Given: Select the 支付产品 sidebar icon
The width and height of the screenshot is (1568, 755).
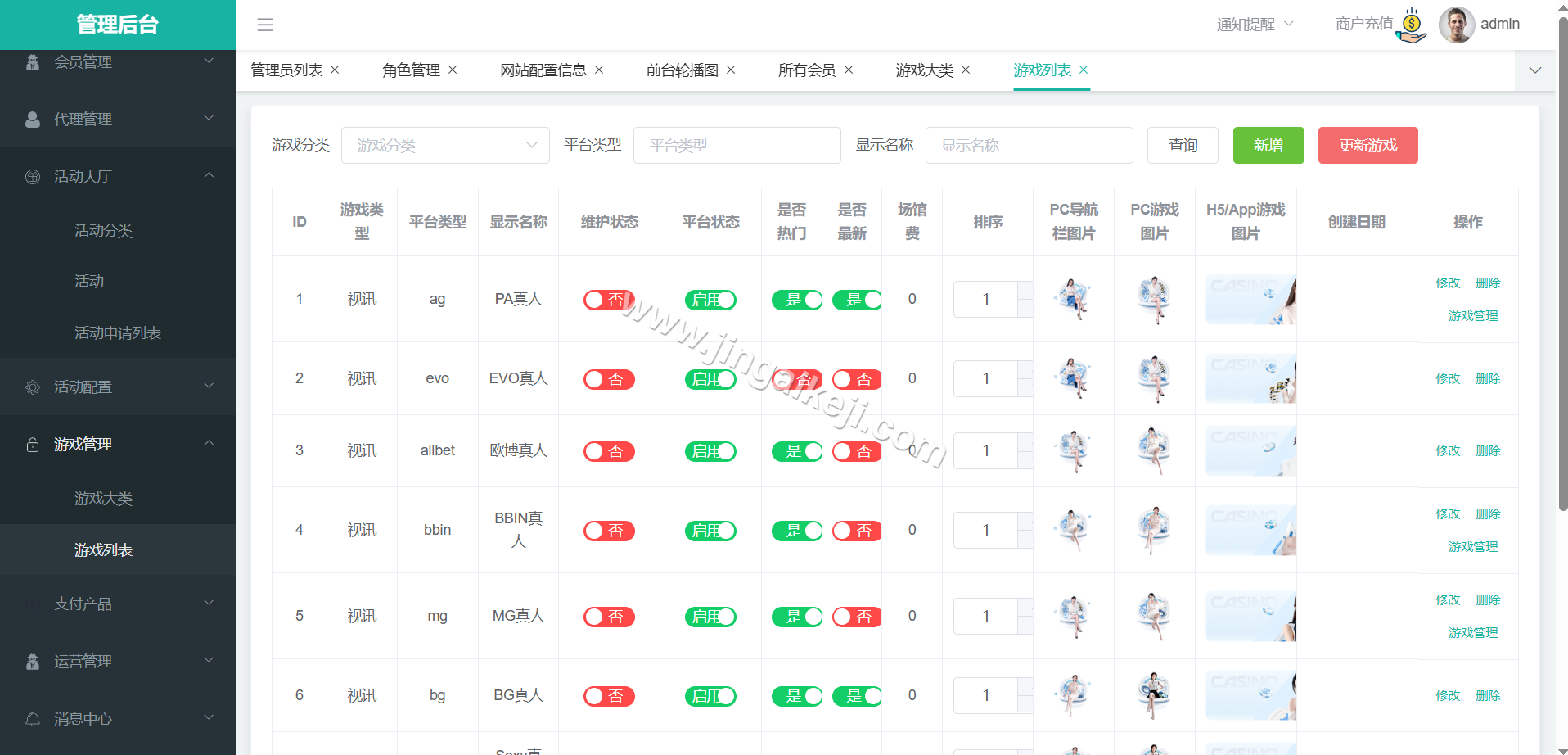Looking at the screenshot, I should 33,604.
